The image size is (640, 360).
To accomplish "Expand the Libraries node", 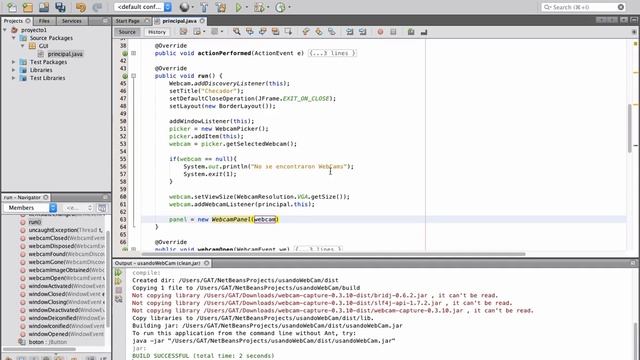I will pyautogui.click(x=14, y=70).
